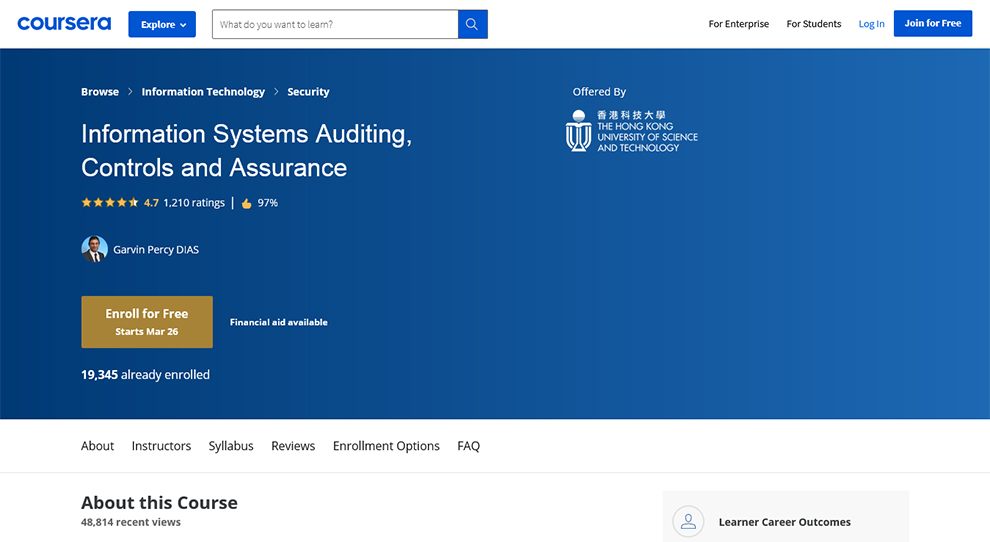Click the Join for Free button
The height and width of the screenshot is (542, 990).
pyautogui.click(x=933, y=23)
